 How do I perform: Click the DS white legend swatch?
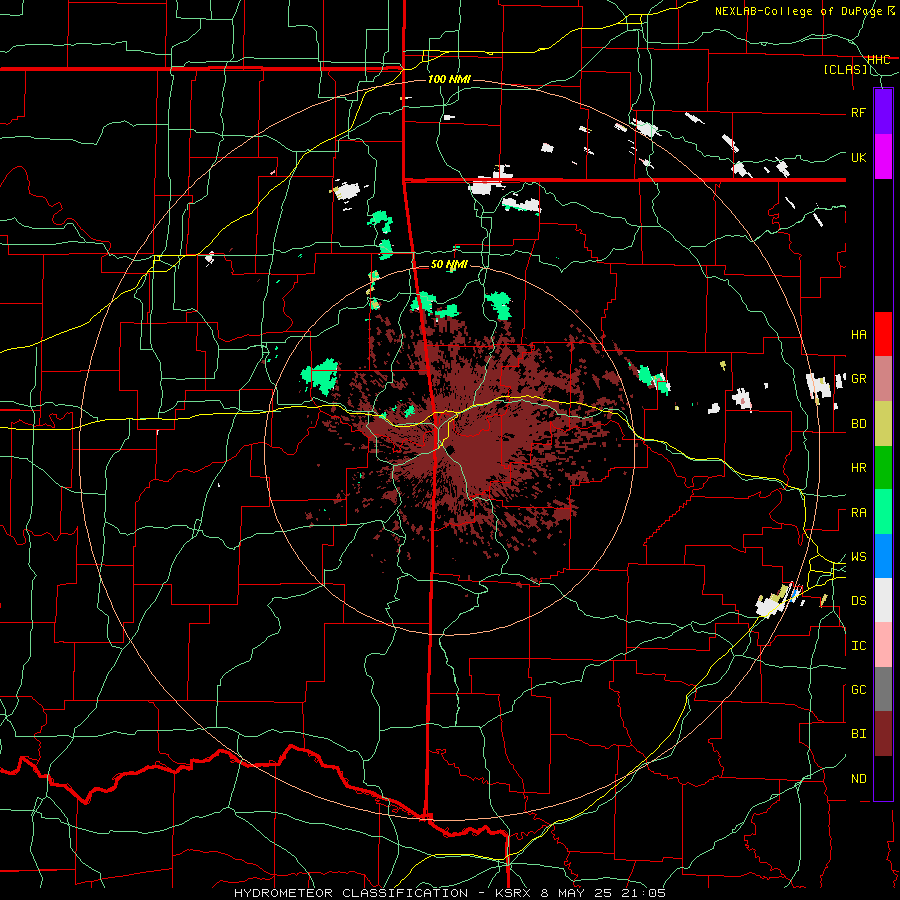pyautogui.click(x=883, y=600)
